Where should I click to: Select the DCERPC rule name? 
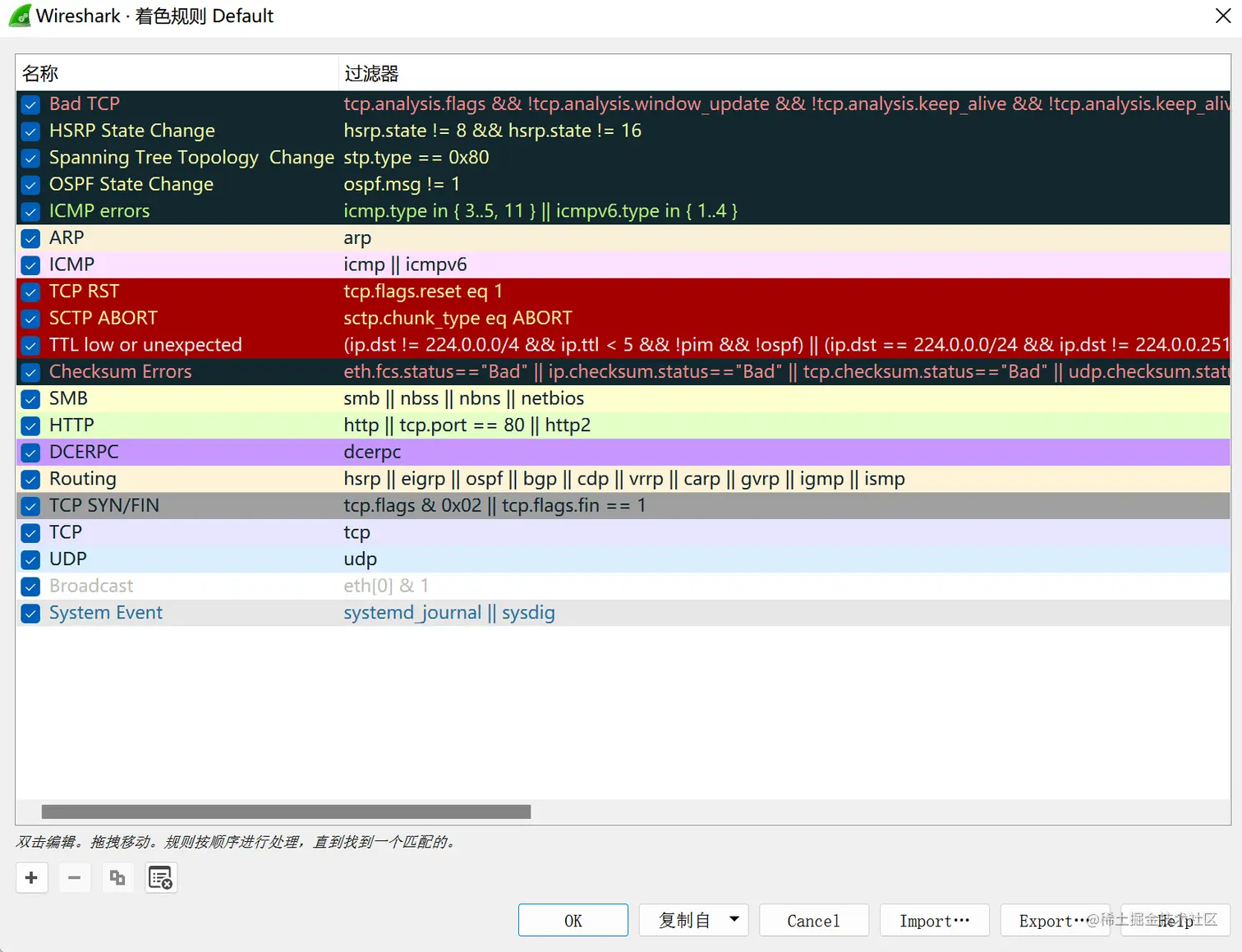click(x=84, y=452)
